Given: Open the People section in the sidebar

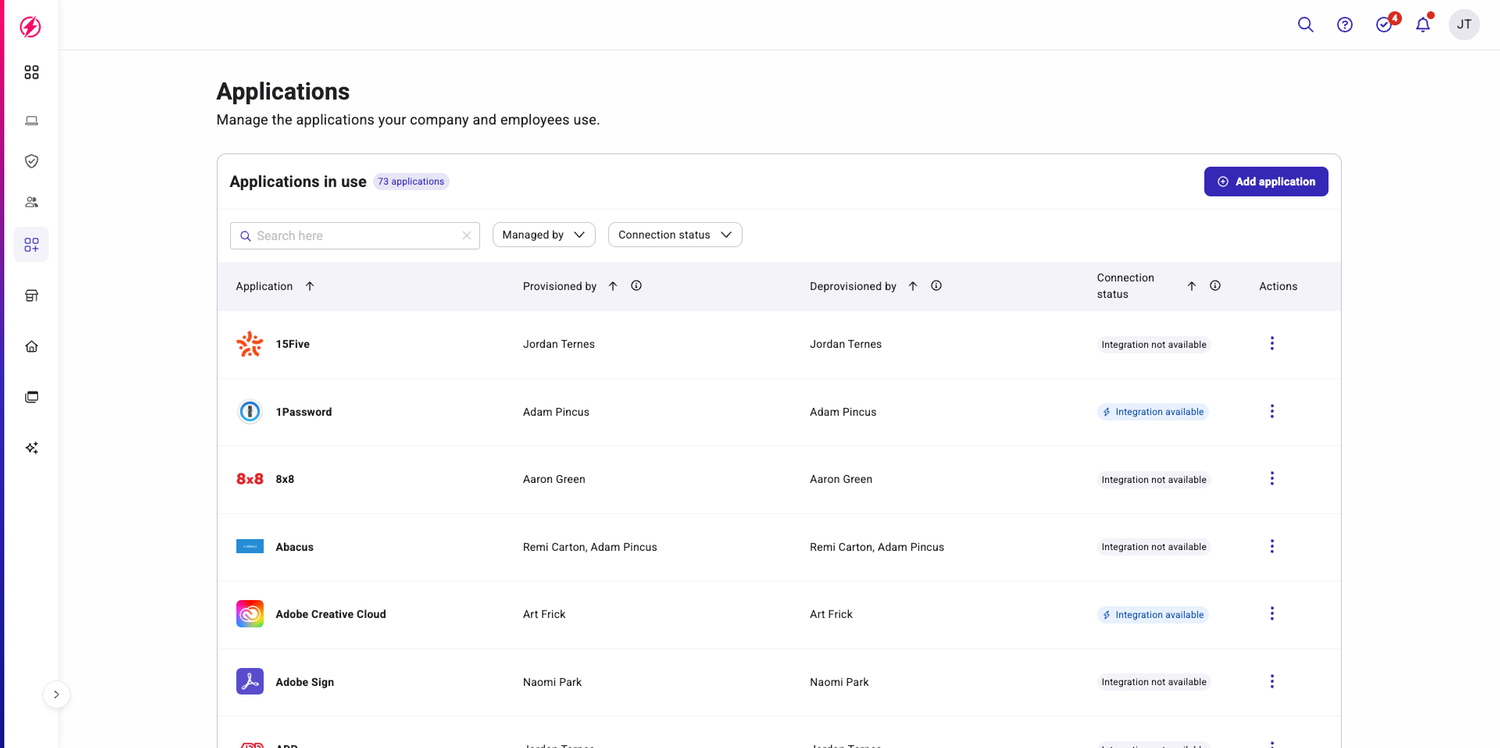Looking at the screenshot, I should (x=31, y=201).
